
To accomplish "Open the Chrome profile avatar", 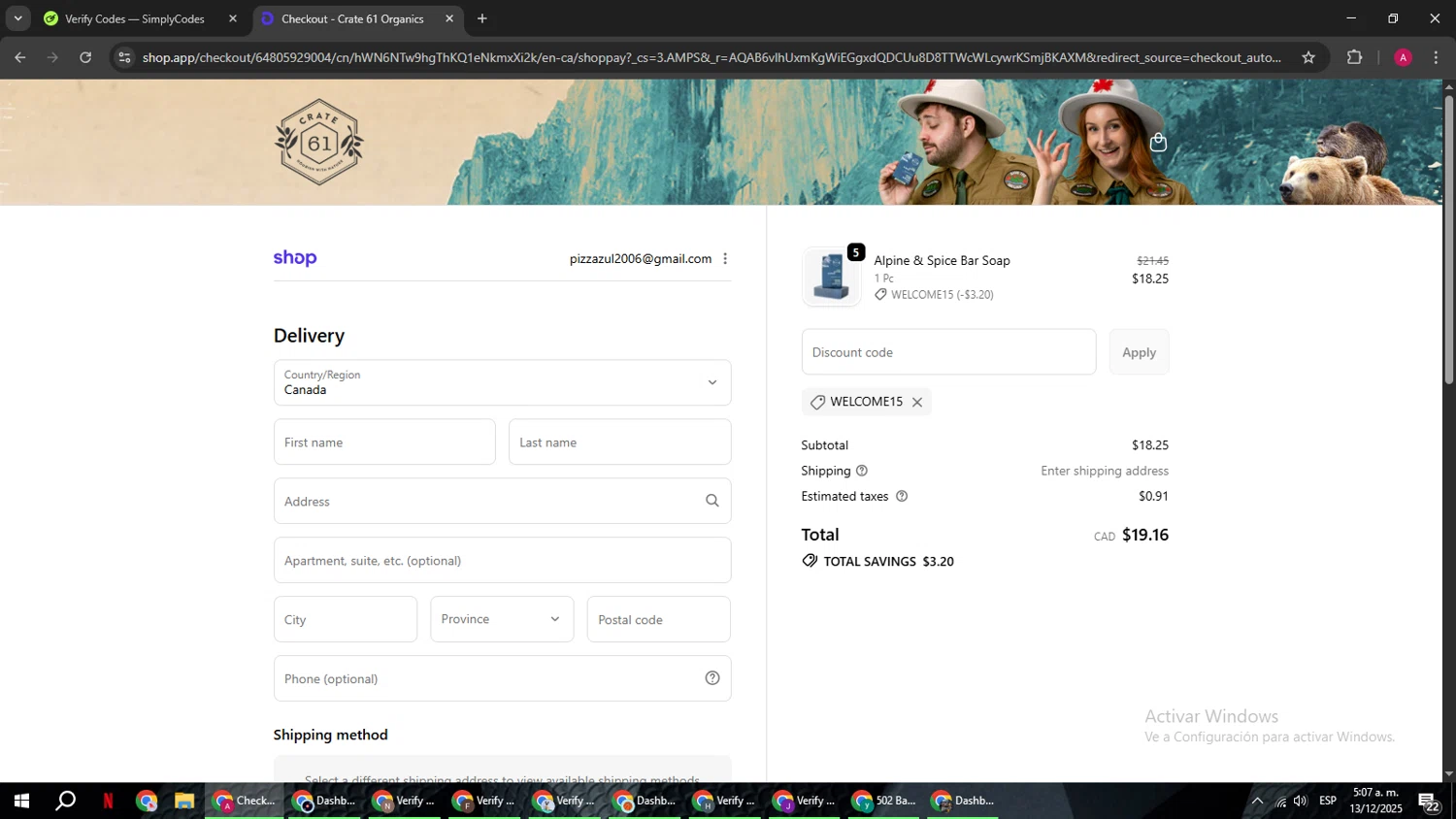I will (x=1403, y=57).
